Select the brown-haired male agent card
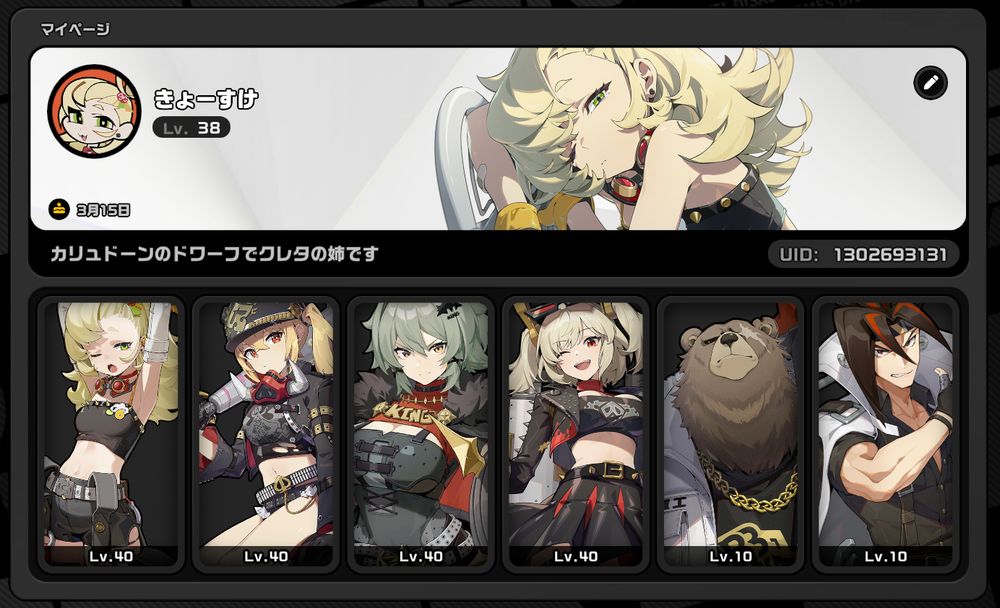1000x608 pixels. pos(886,433)
